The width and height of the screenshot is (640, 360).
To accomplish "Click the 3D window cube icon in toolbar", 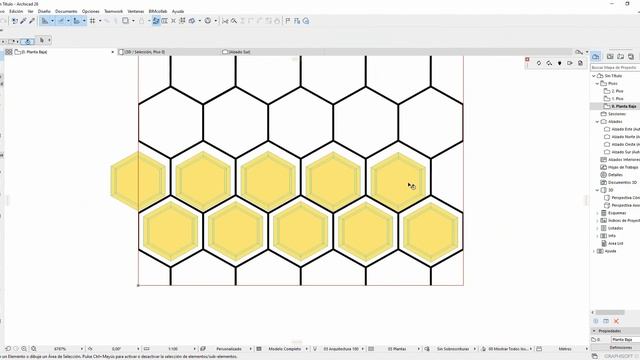I will click(x=192, y=21).
